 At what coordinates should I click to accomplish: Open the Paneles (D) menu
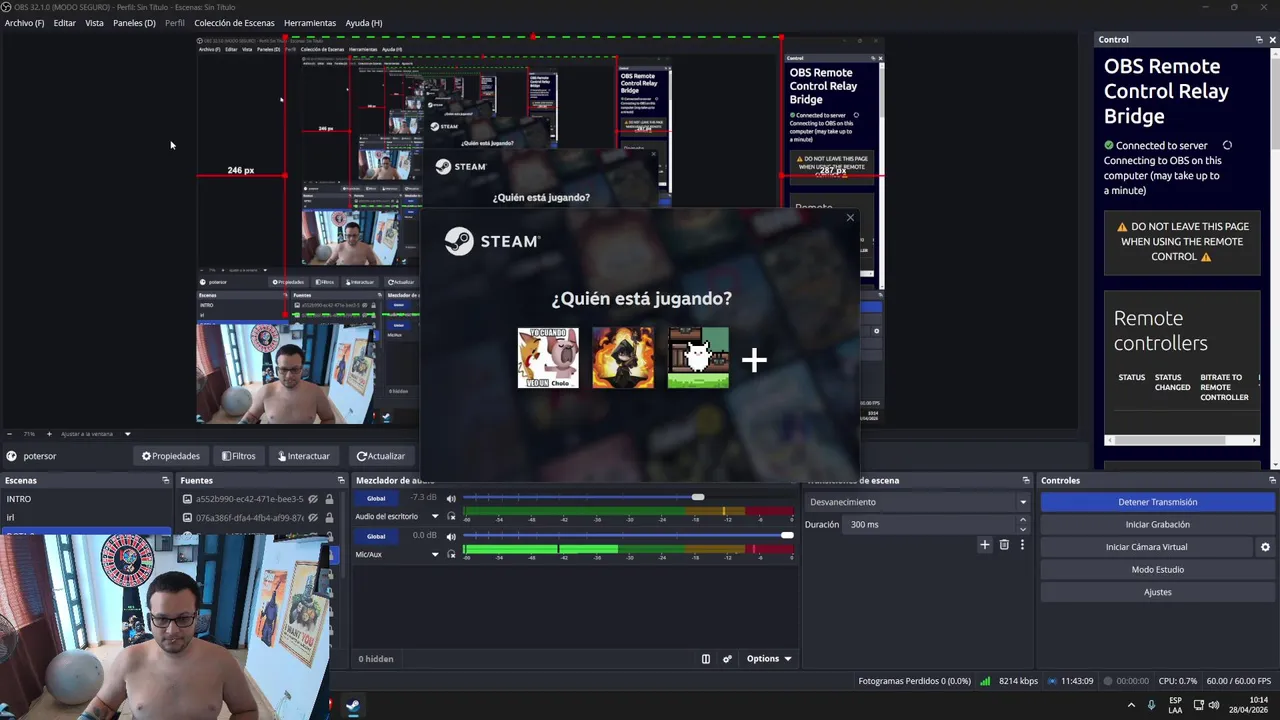point(134,23)
